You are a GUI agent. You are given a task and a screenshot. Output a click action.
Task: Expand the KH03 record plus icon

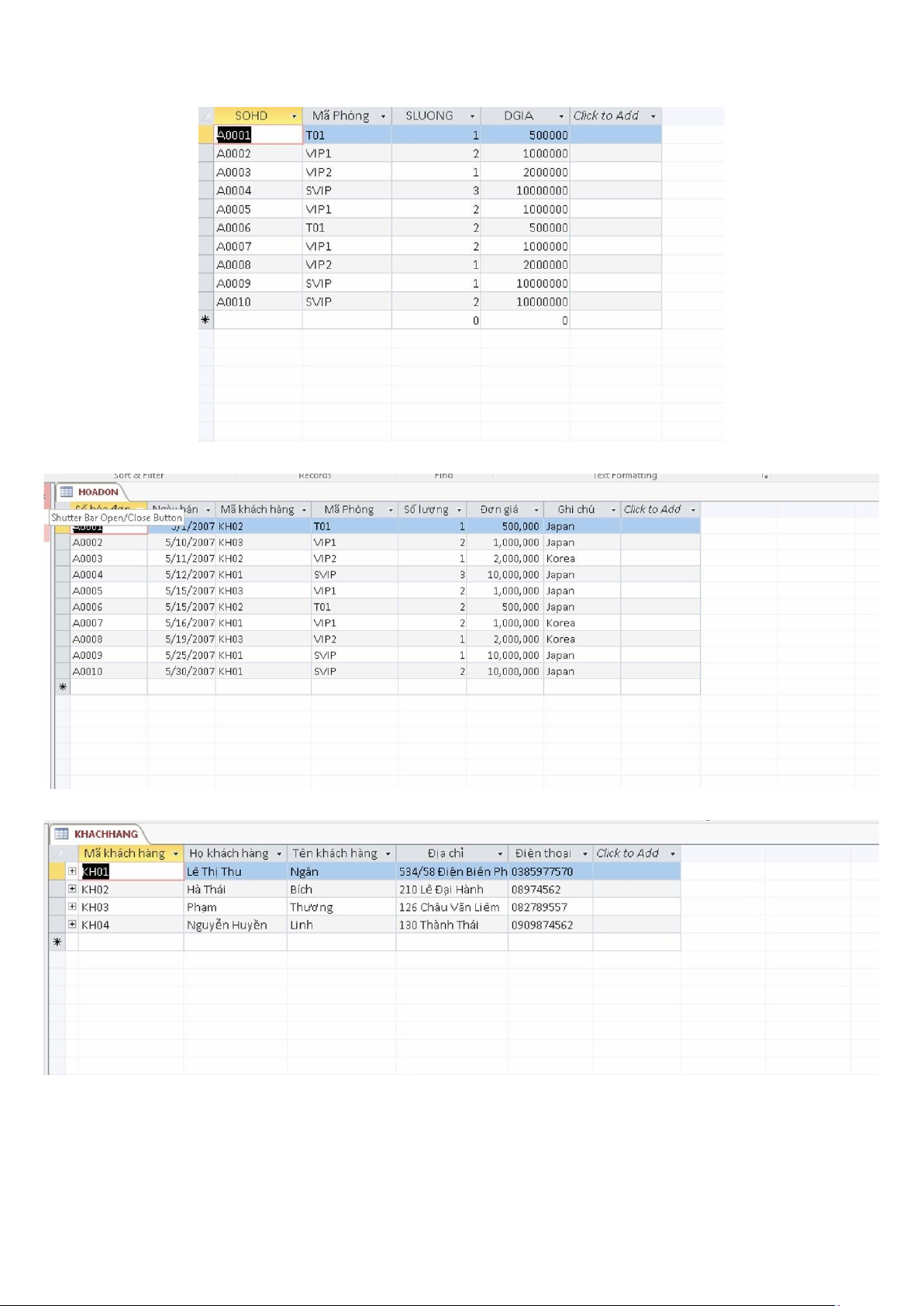coord(72,907)
